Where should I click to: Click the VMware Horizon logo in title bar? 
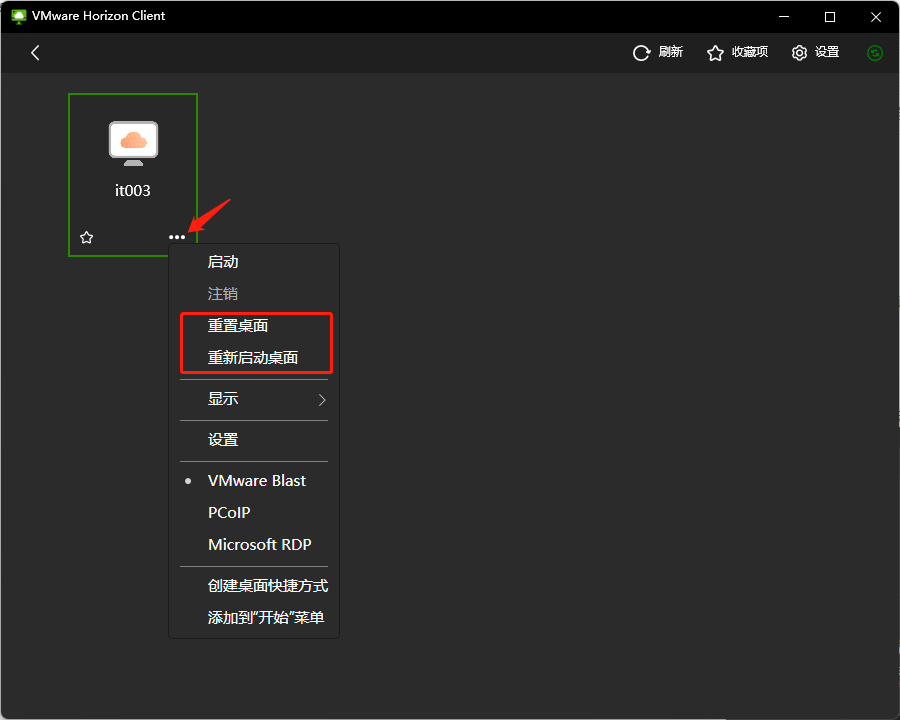click(x=16, y=16)
